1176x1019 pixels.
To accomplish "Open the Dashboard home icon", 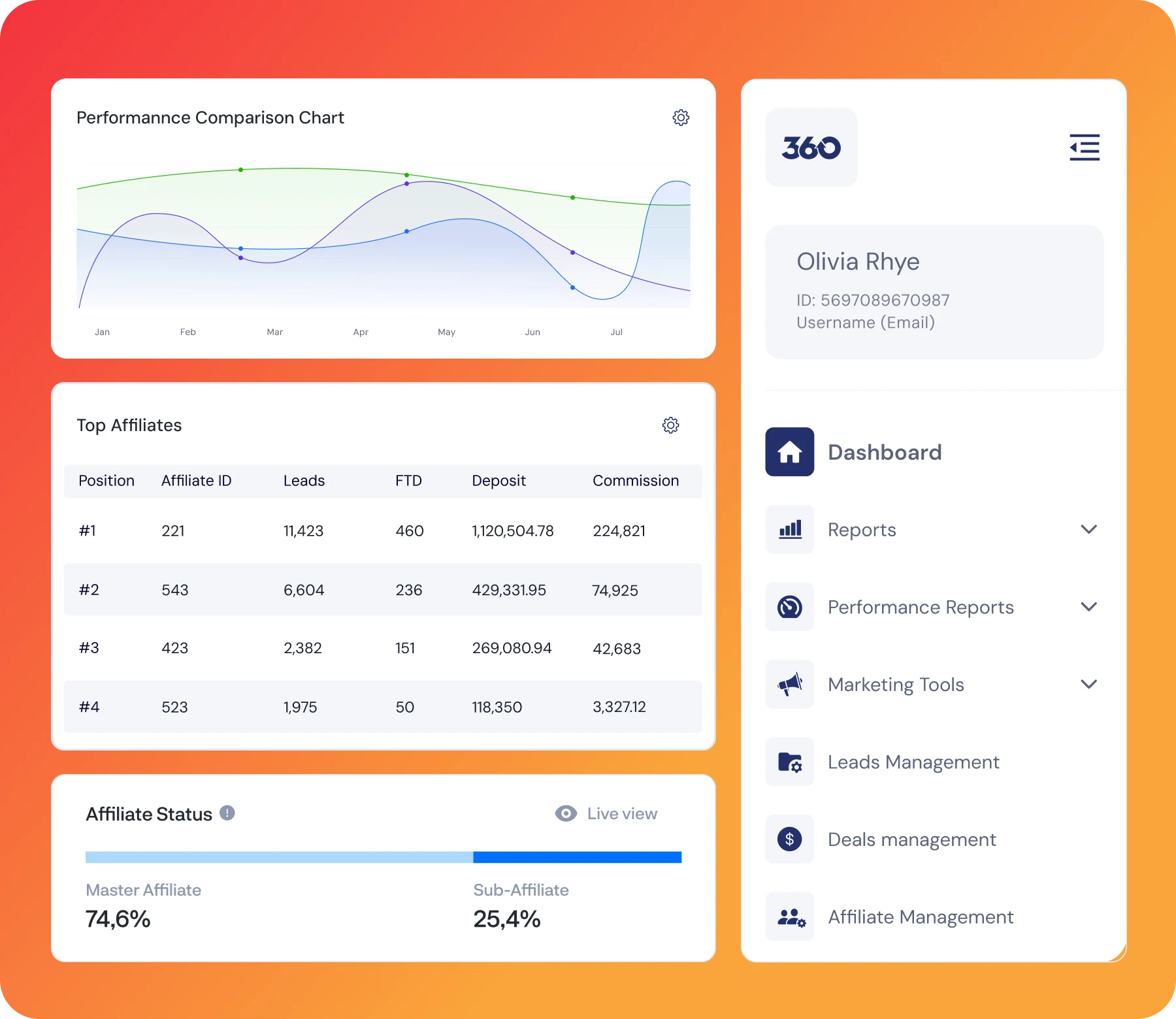I will 789,451.
